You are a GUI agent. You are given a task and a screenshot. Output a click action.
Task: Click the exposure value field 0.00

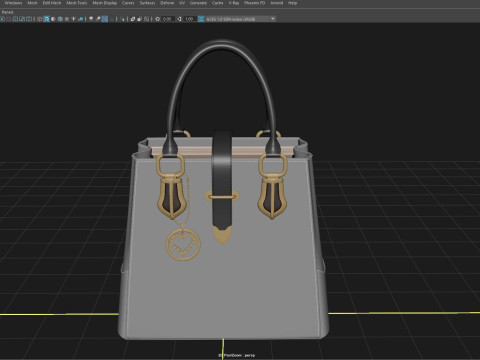(x=167, y=19)
